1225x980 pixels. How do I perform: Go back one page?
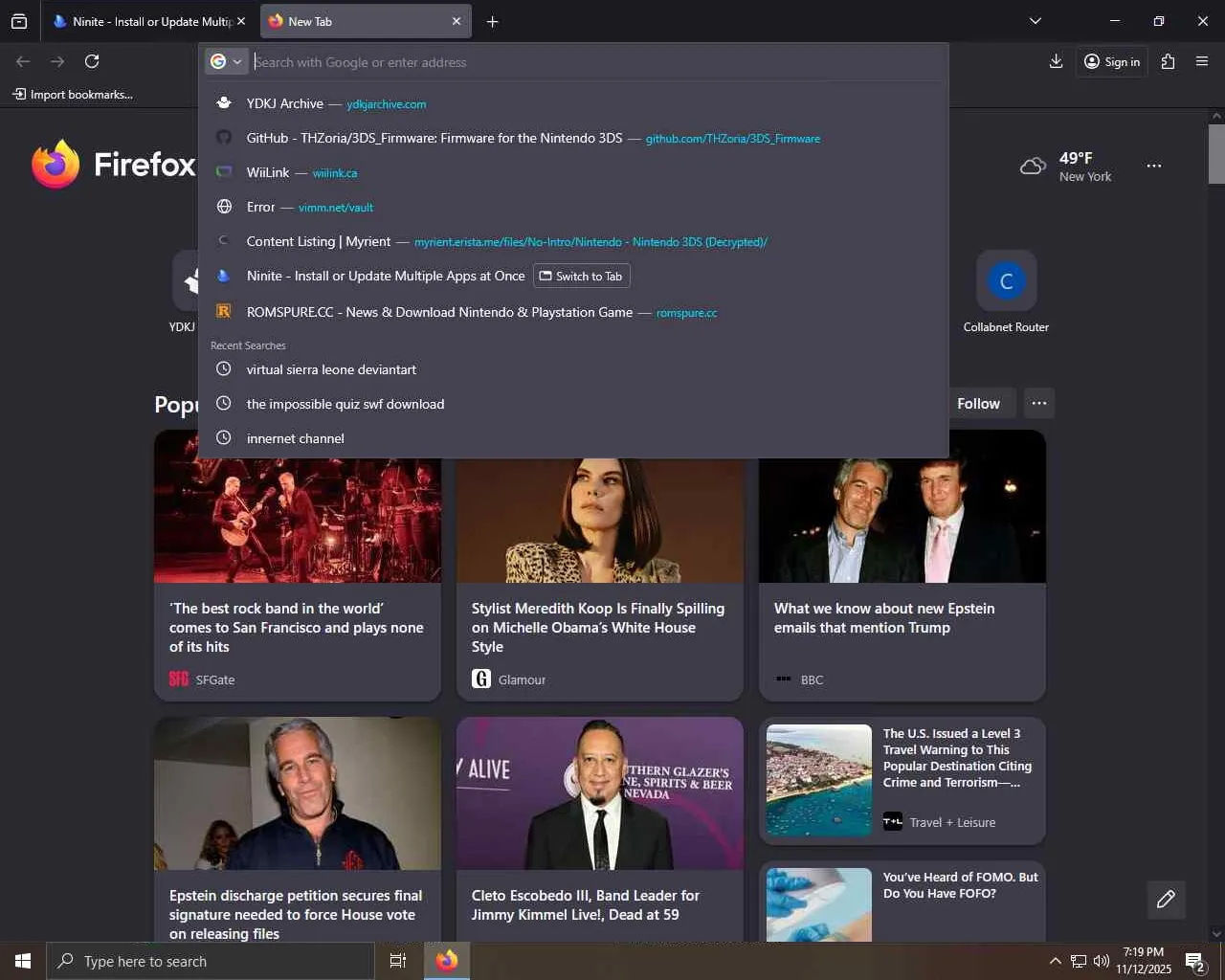[23, 61]
